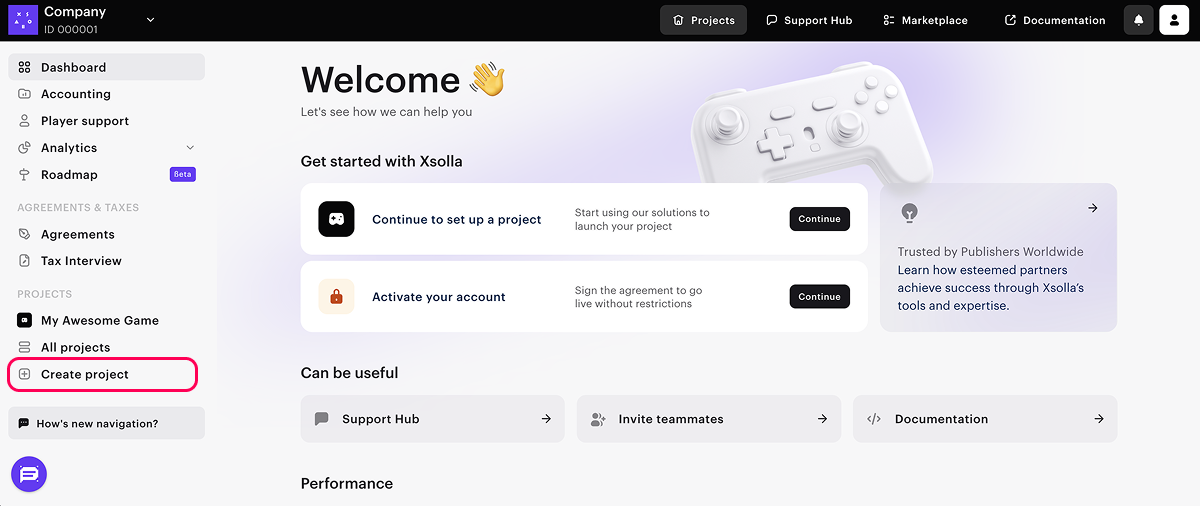The width and height of the screenshot is (1200, 506).
Task: Open the Support Hub arrow card
Action: (432, 419)
